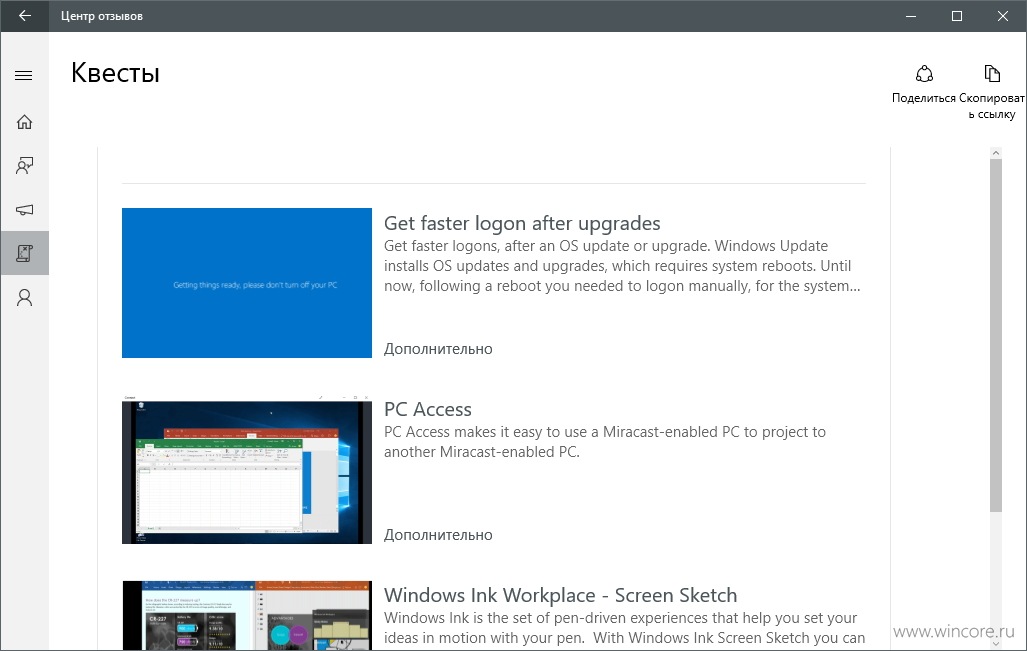The image size is (1027, 651).
Task: Click the PC Access description text
Action: (x=605, y=442)
